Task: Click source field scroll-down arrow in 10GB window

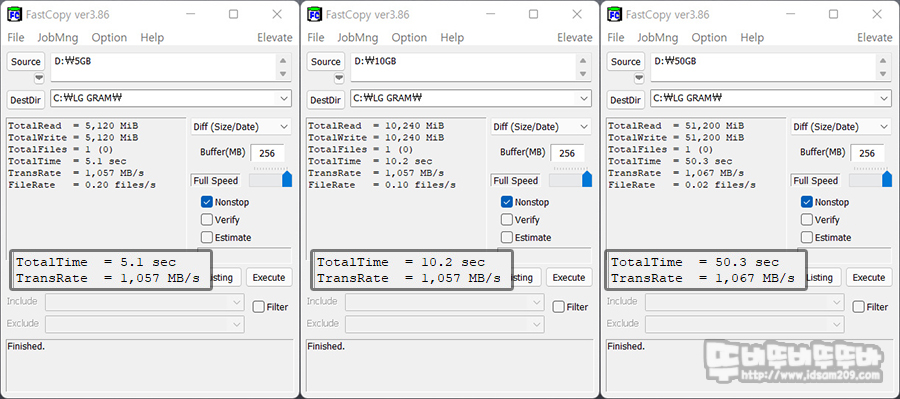Action: click(x=583, y=74)
